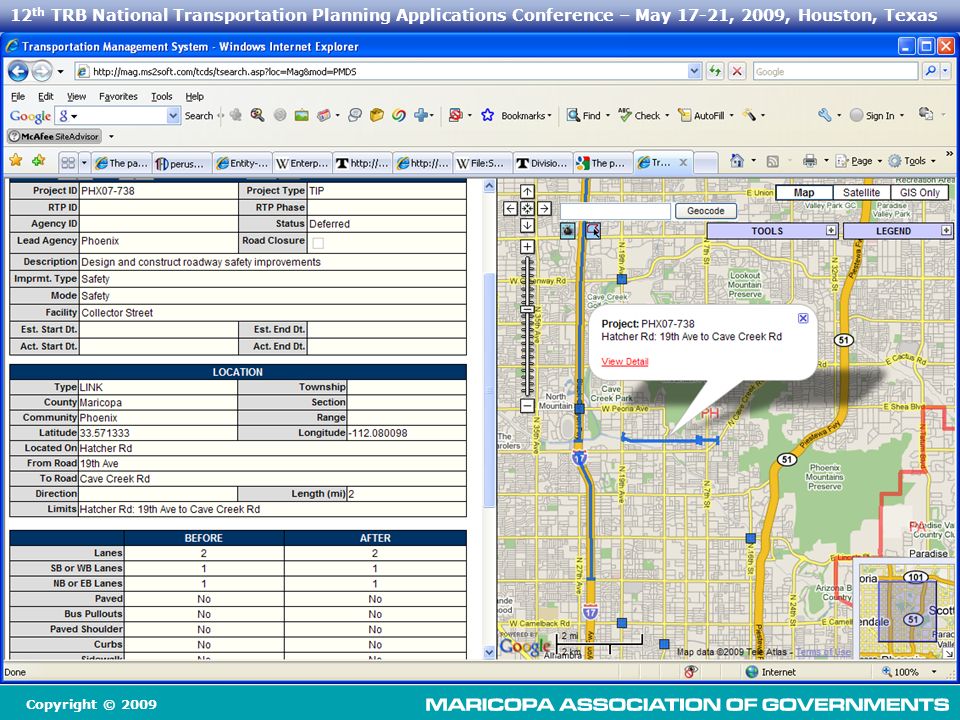
Task: Click the Favorites Center star icon
Action: pos(16,160)
